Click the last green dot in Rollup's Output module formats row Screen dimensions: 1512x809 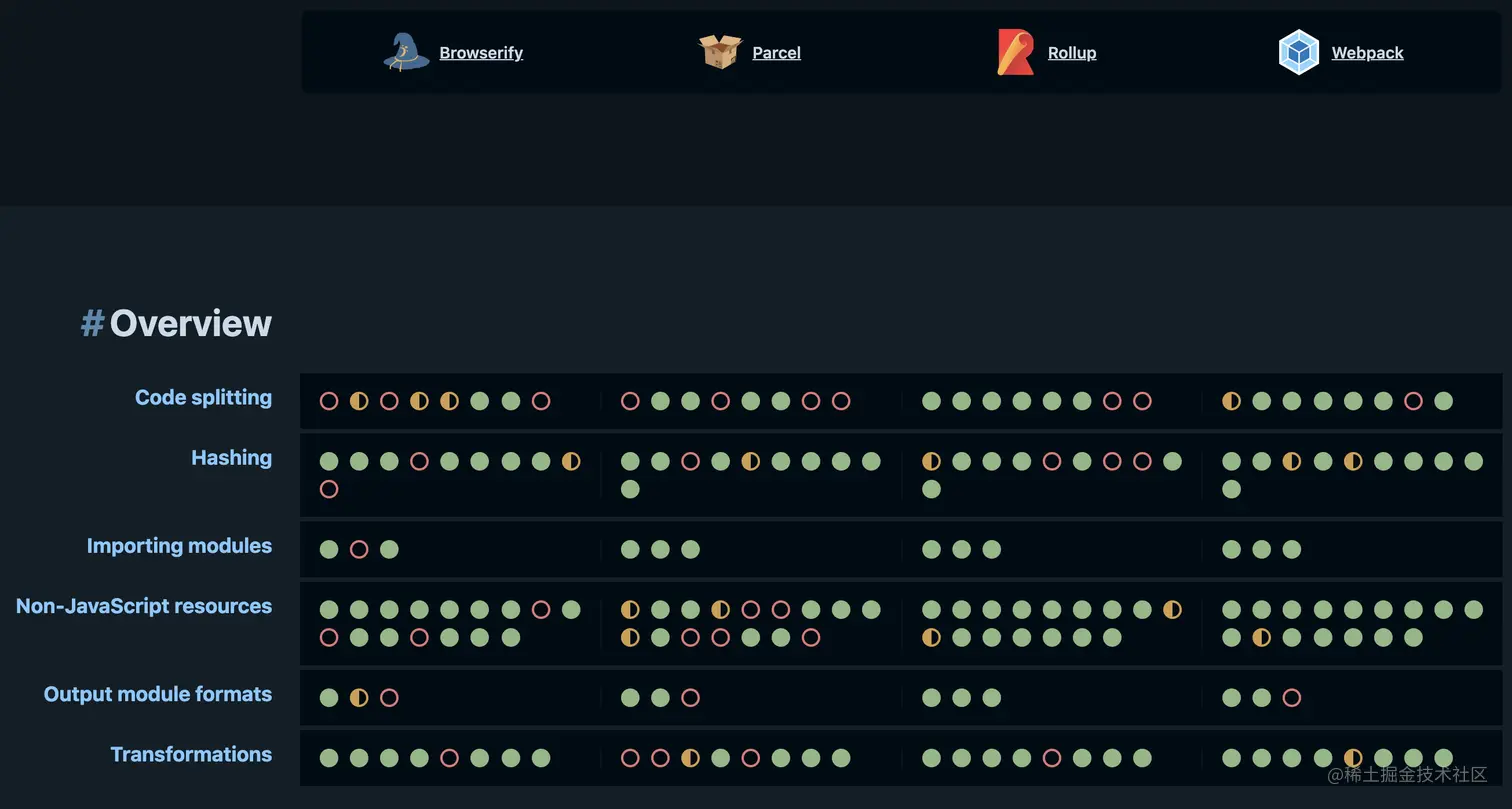991,697
